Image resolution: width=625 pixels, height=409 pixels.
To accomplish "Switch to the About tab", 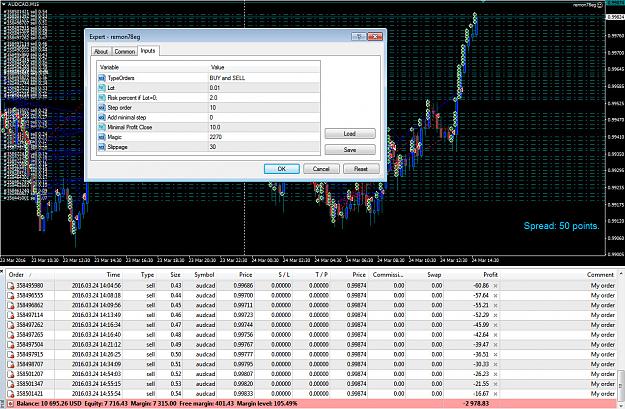I will click(x=101, y=51).
